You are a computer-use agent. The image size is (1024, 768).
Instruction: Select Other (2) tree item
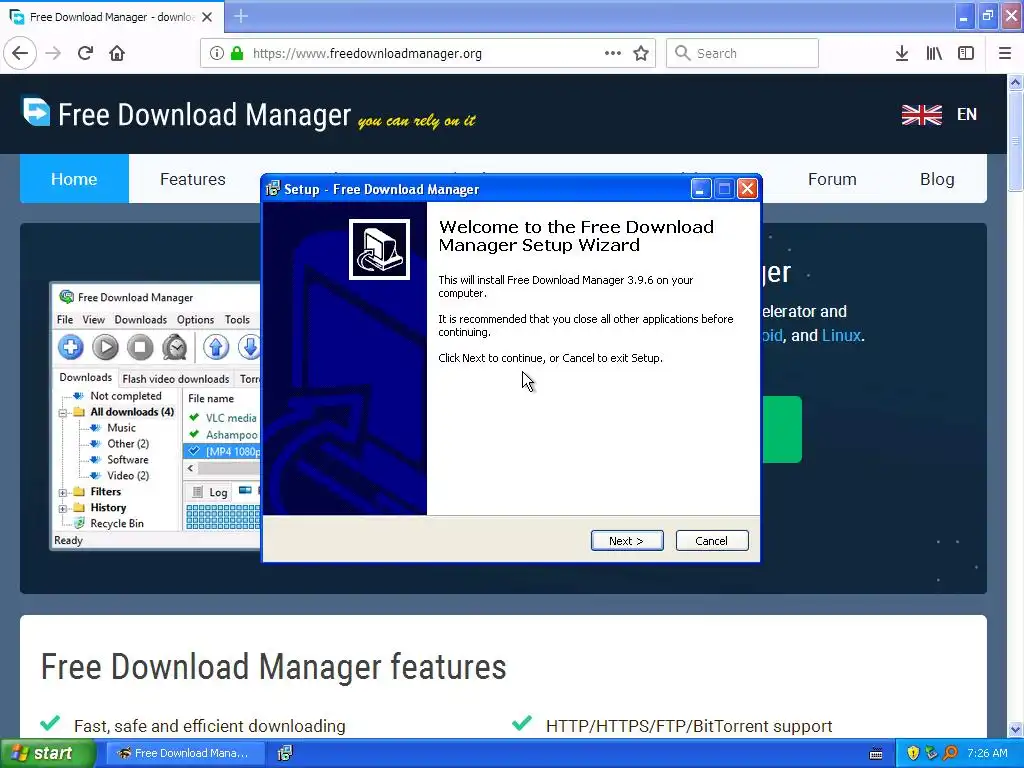(128, 443)
